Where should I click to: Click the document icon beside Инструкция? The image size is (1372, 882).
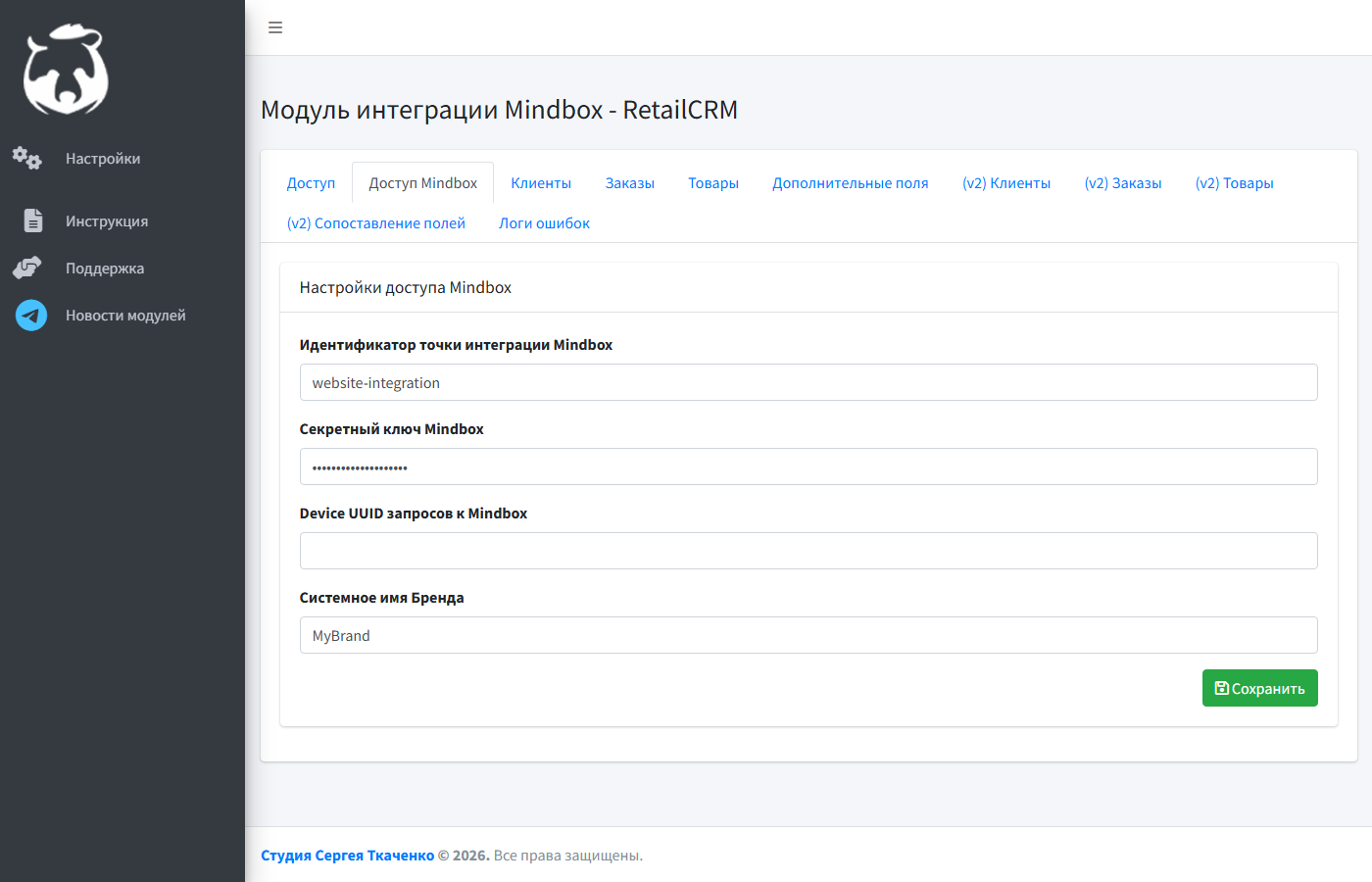tap(33, 220)
